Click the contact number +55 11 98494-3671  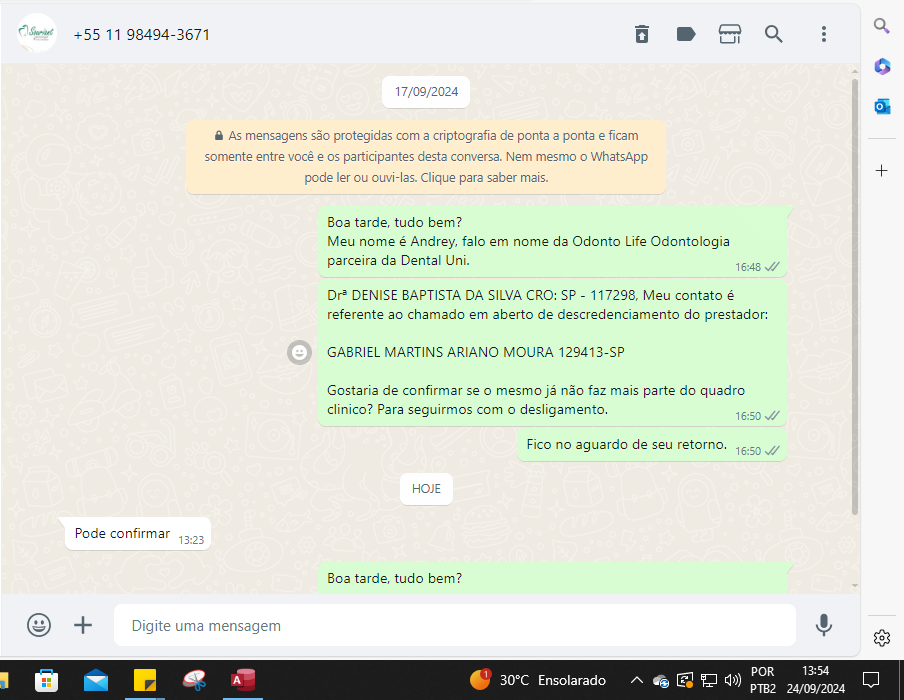point(142,35)
